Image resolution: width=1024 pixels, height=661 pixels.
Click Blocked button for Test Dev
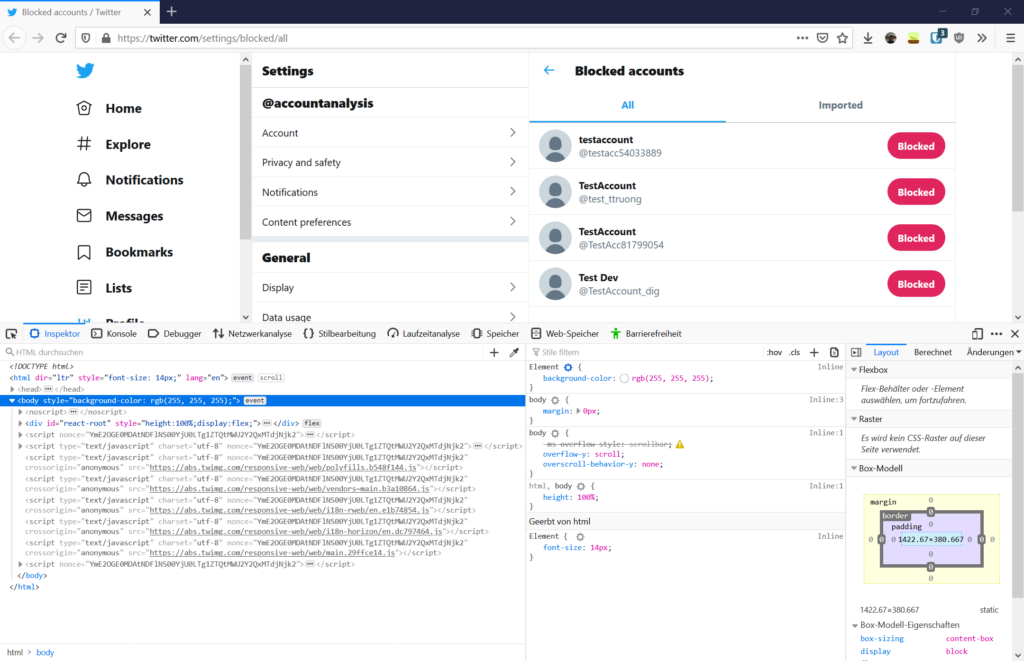916,284
